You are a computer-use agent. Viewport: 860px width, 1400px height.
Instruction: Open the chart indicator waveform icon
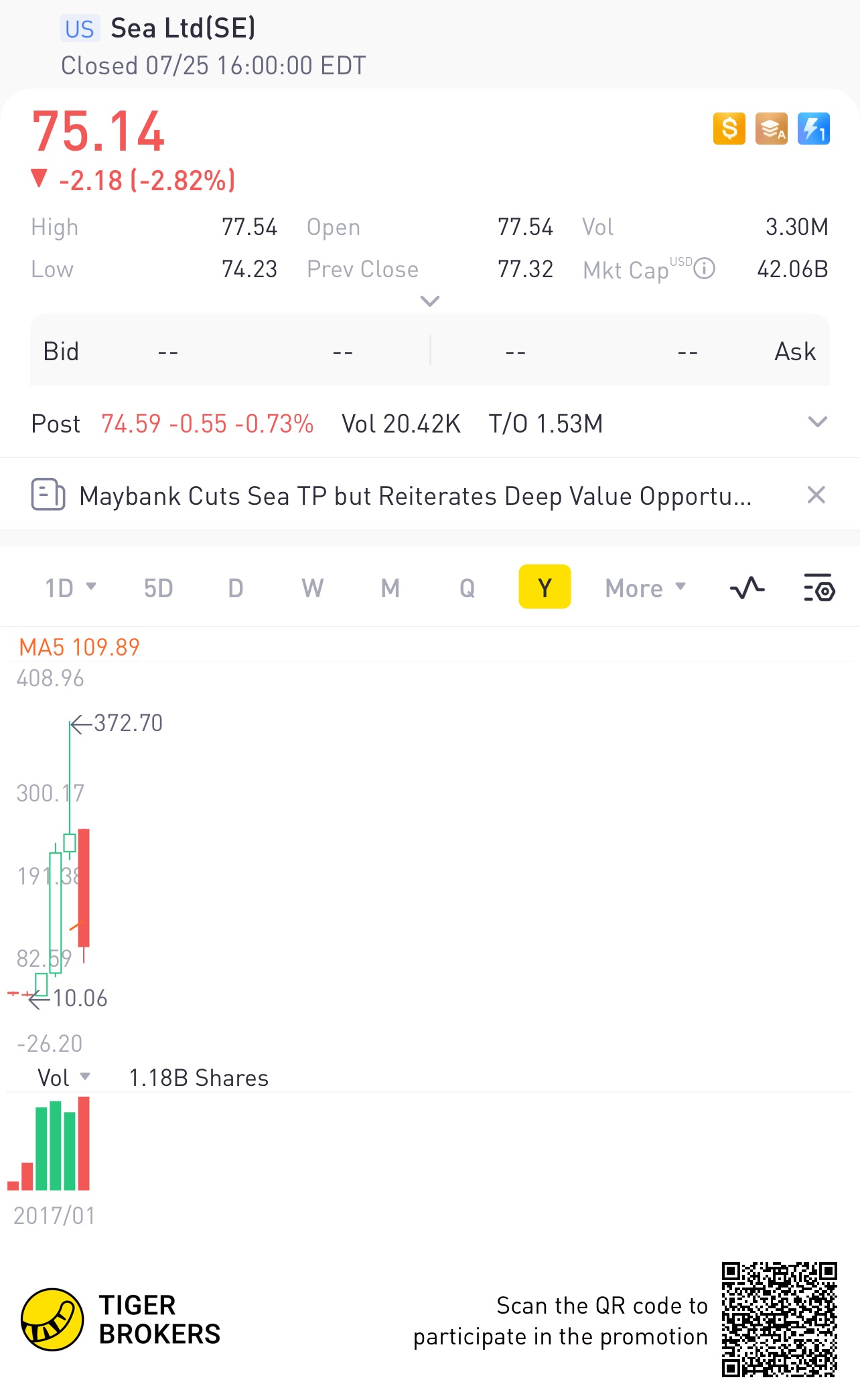tap(747, 589)
